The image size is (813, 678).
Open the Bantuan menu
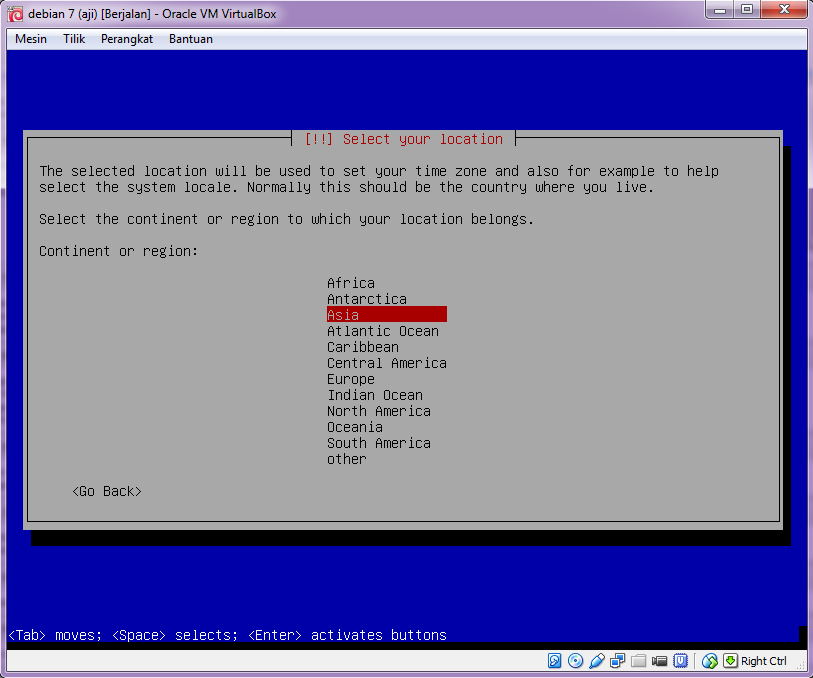coord(191,39)
